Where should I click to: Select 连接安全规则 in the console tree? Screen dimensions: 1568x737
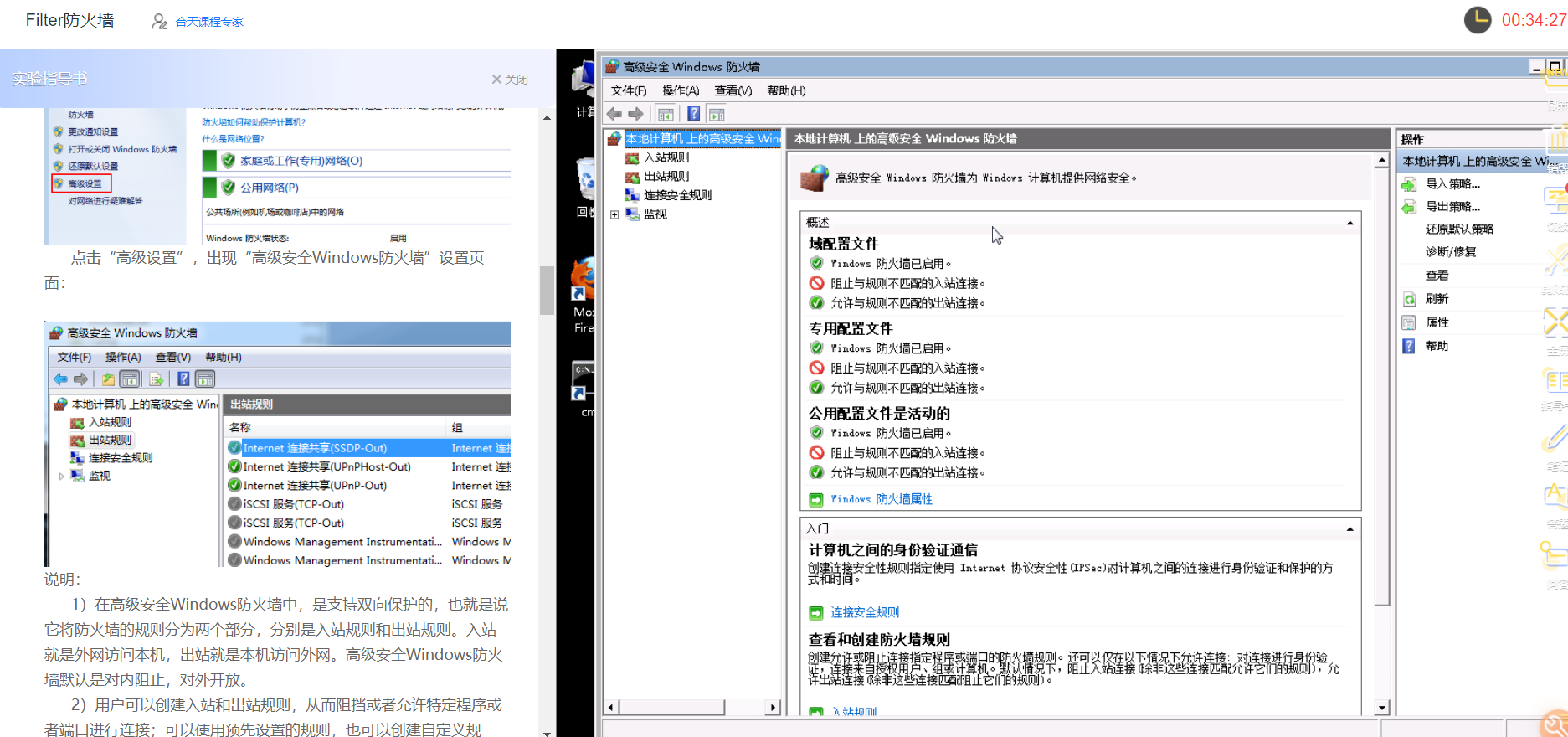[677, 195]
